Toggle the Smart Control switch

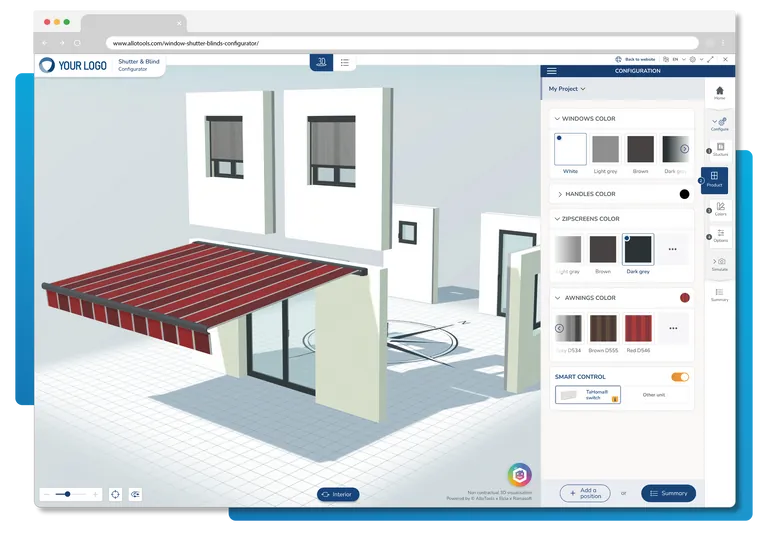click(x=680, y=377)
